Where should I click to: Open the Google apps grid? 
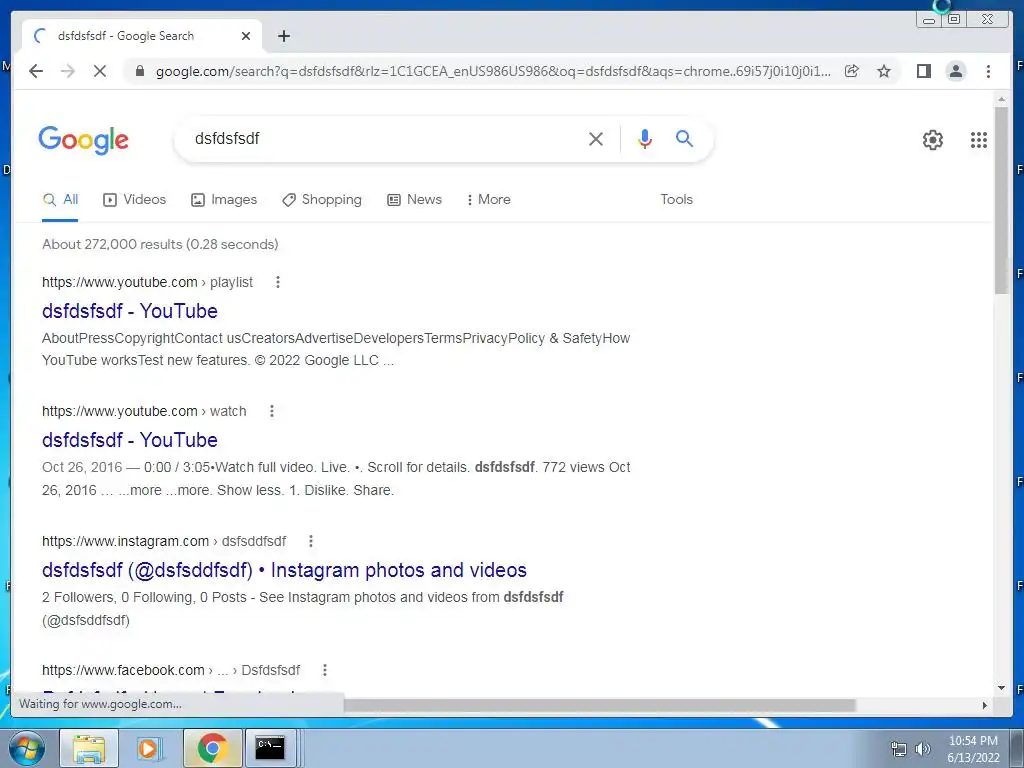pos(978,140)
